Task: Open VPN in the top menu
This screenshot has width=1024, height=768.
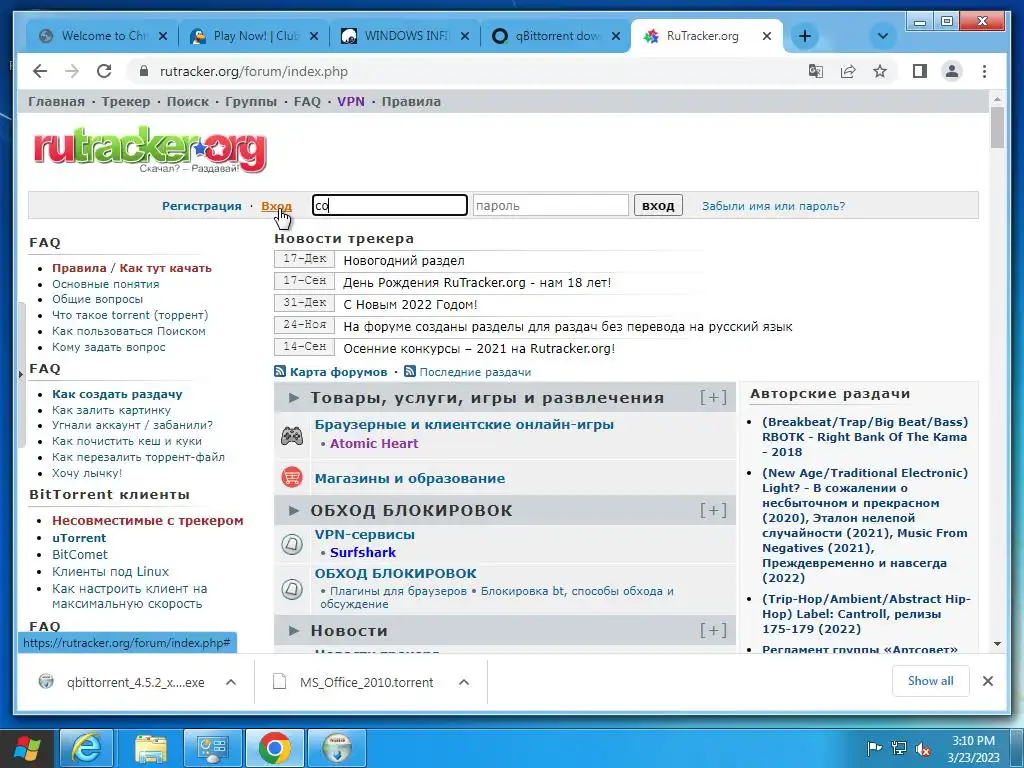Action: tap(351, 101)
